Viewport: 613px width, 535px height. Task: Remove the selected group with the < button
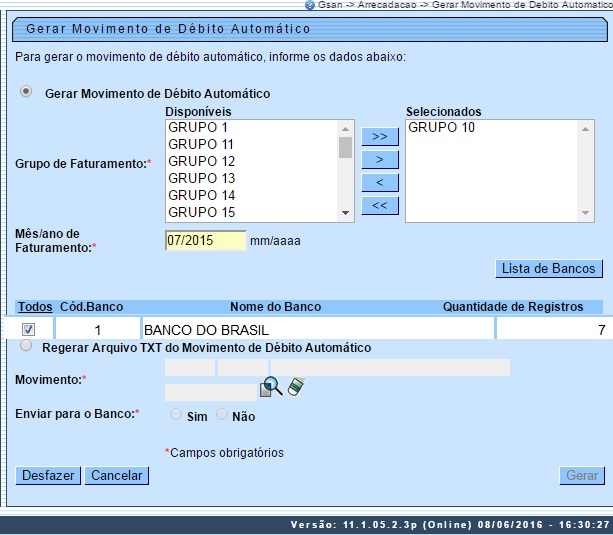[380, 182]
